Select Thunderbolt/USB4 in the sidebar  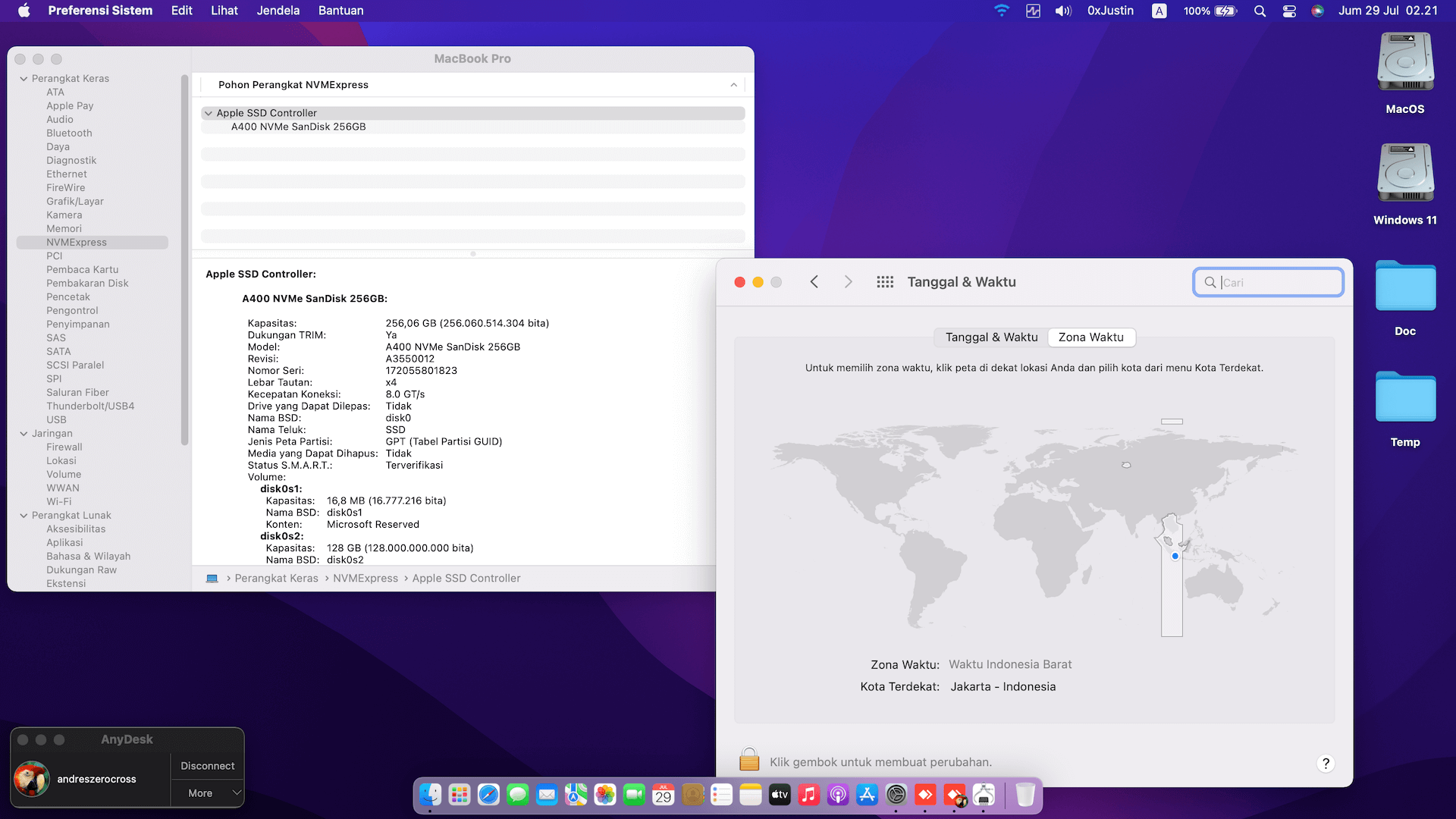tap(90, 406)
